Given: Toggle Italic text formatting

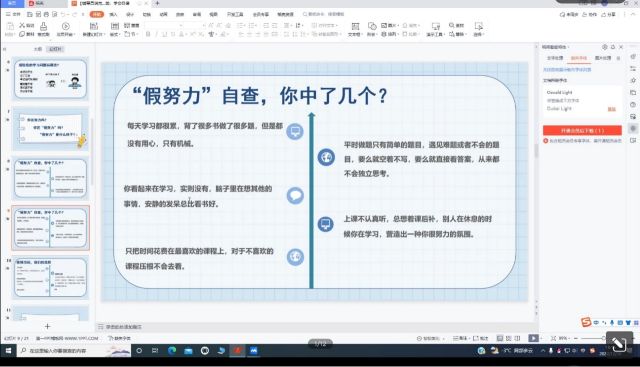Looking at the screenshot, I should pyautogui.click(x=157, y=34).
